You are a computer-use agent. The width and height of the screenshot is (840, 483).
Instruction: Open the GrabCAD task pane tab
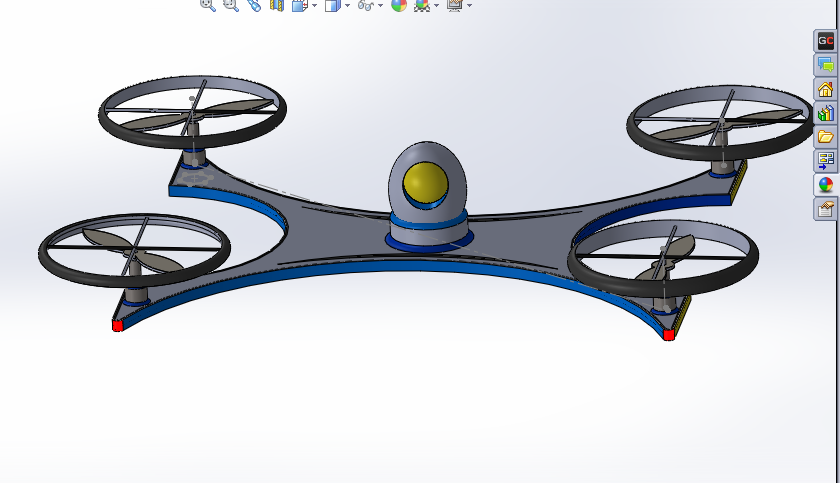826,41
